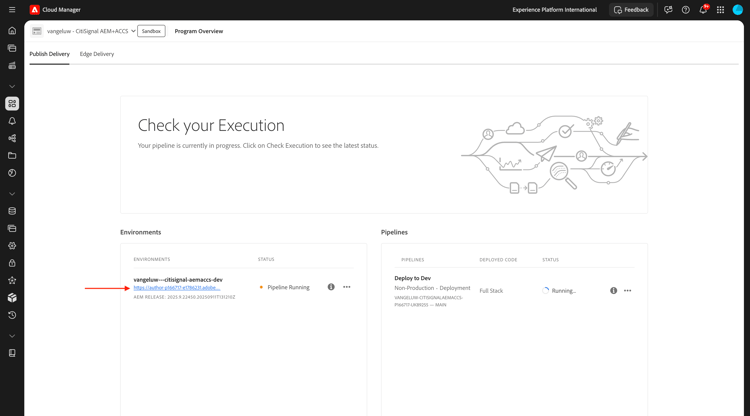Screen dimensions: 750x416
Task: Click the Feedback button
Action: [x=631, y=10]
